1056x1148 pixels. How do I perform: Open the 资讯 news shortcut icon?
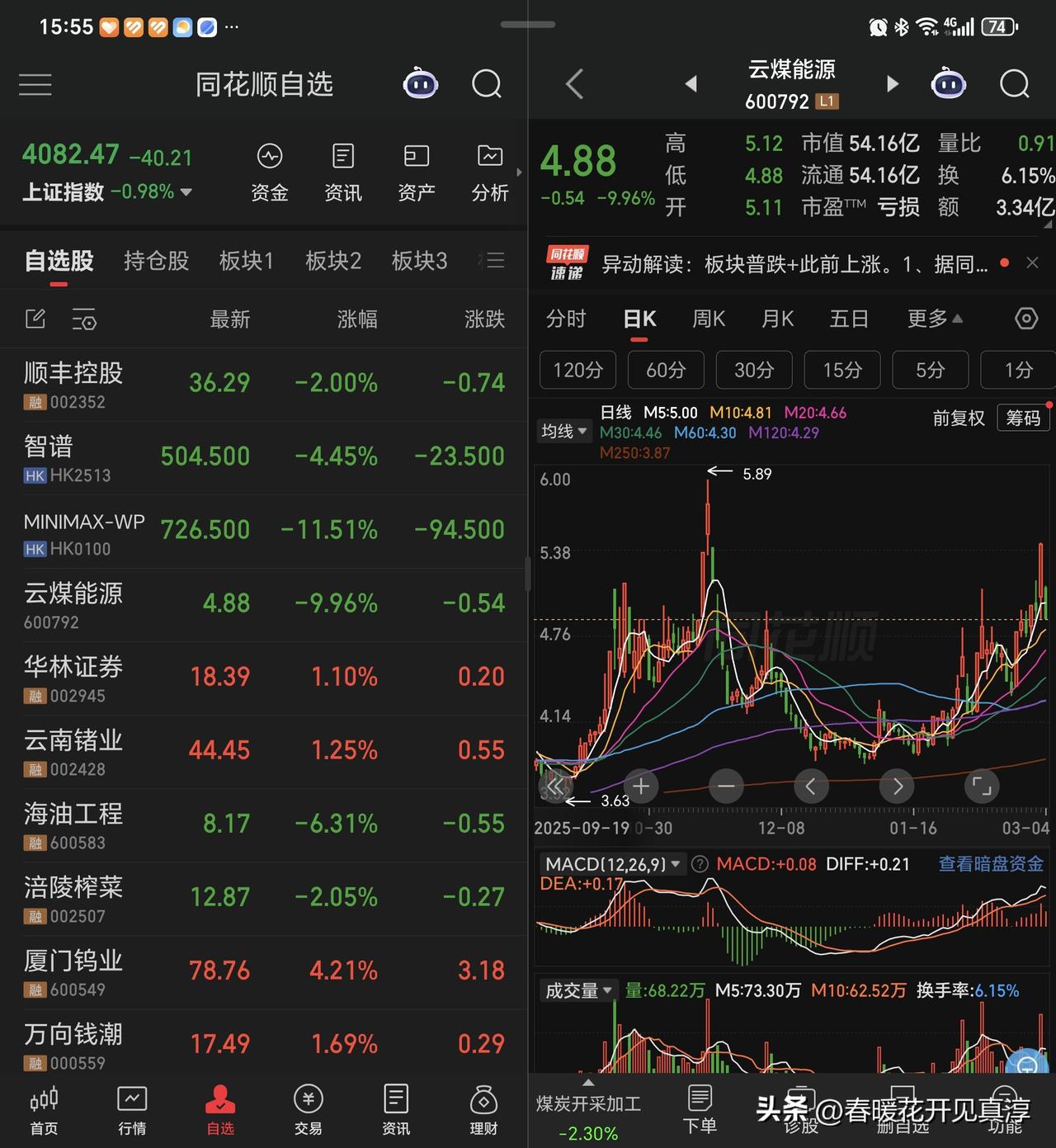tap(343, 173)
